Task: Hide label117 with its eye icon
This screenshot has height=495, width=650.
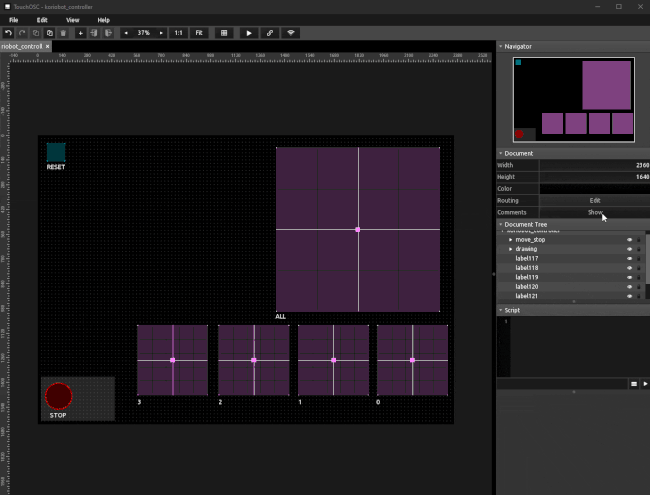Action: (x=629, y=258)
